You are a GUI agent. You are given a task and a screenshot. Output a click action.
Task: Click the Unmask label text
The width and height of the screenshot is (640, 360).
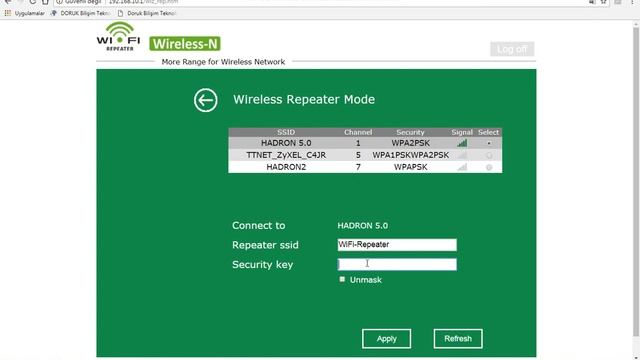pyautogui.click(x=366, y=280)
